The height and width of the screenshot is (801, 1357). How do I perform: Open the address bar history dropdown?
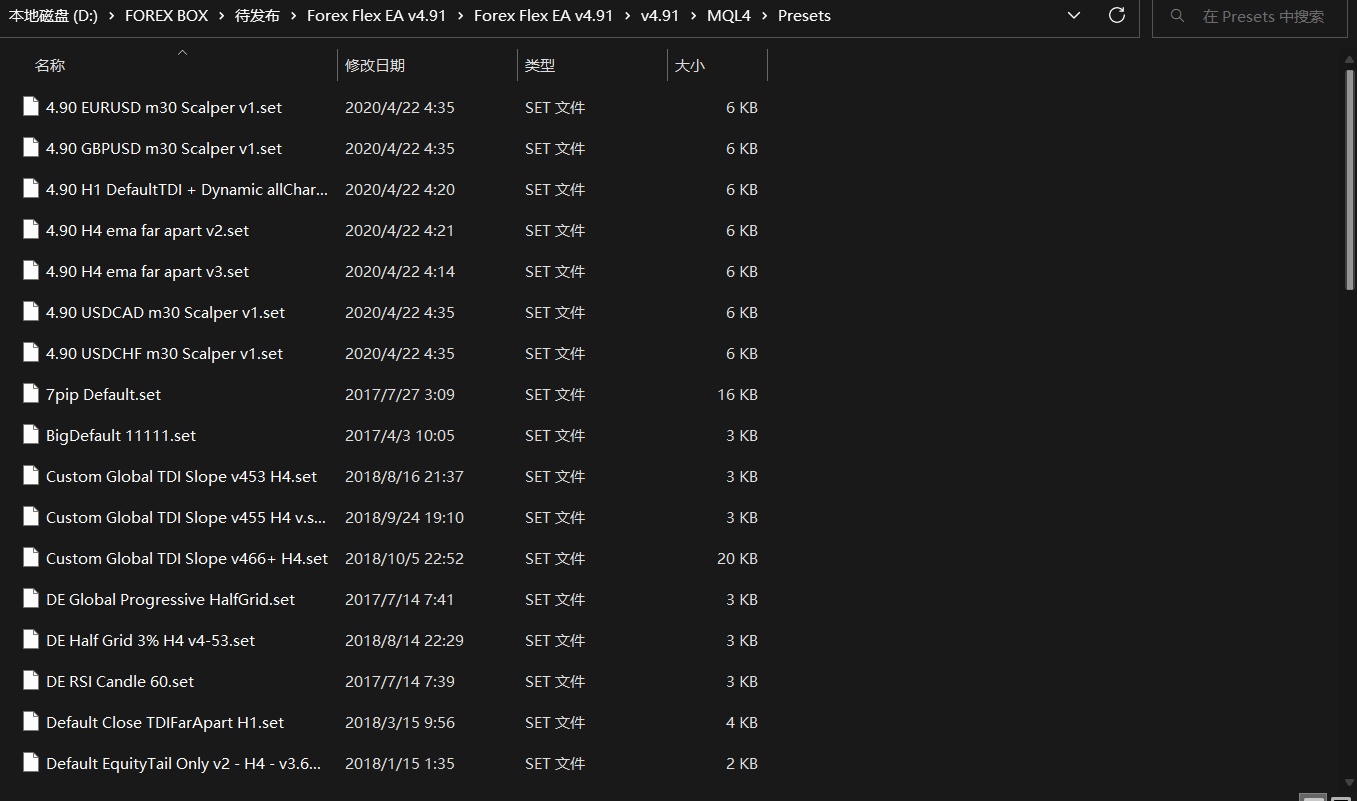[1074, 16]
